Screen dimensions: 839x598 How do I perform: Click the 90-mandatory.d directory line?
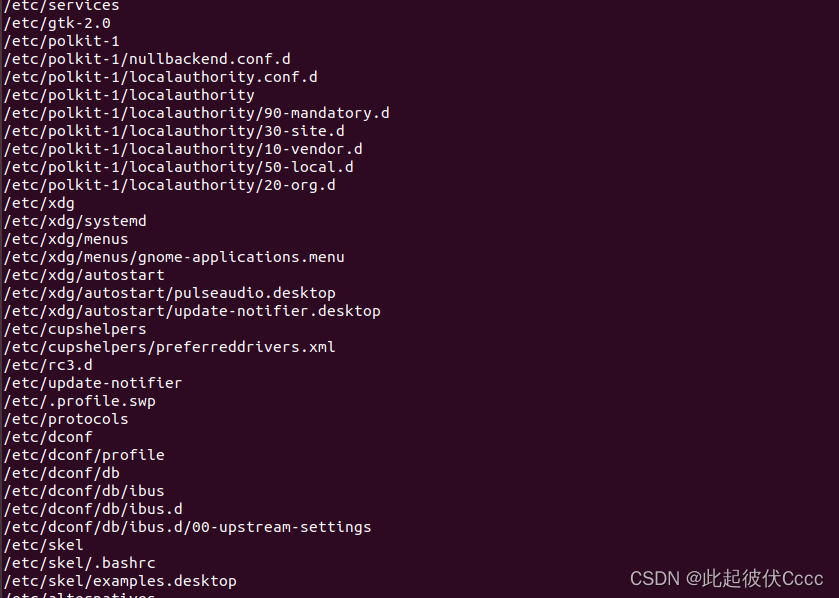(x=196, y=113)
